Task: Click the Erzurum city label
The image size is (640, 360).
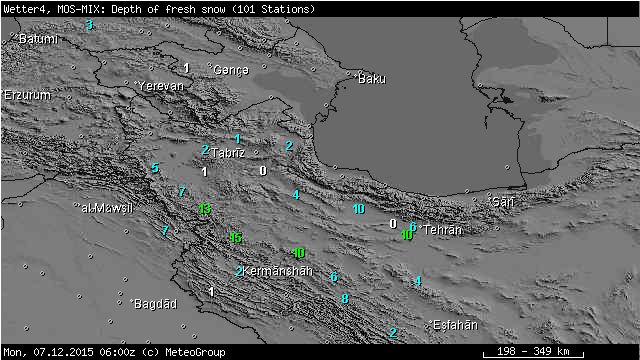Action: click(x=28, y=95)
